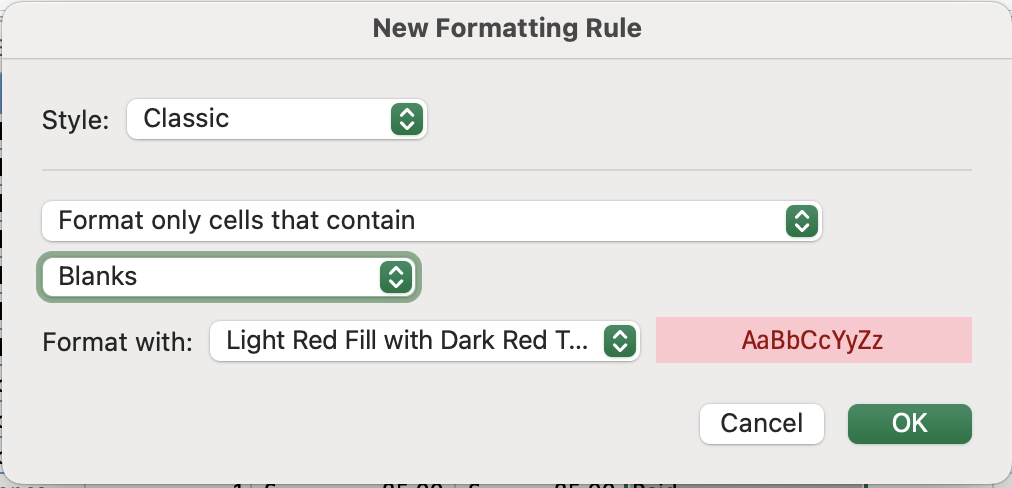Click the AaBbCcYyZz sample text
1012x488 pixels.
point(812,341)
